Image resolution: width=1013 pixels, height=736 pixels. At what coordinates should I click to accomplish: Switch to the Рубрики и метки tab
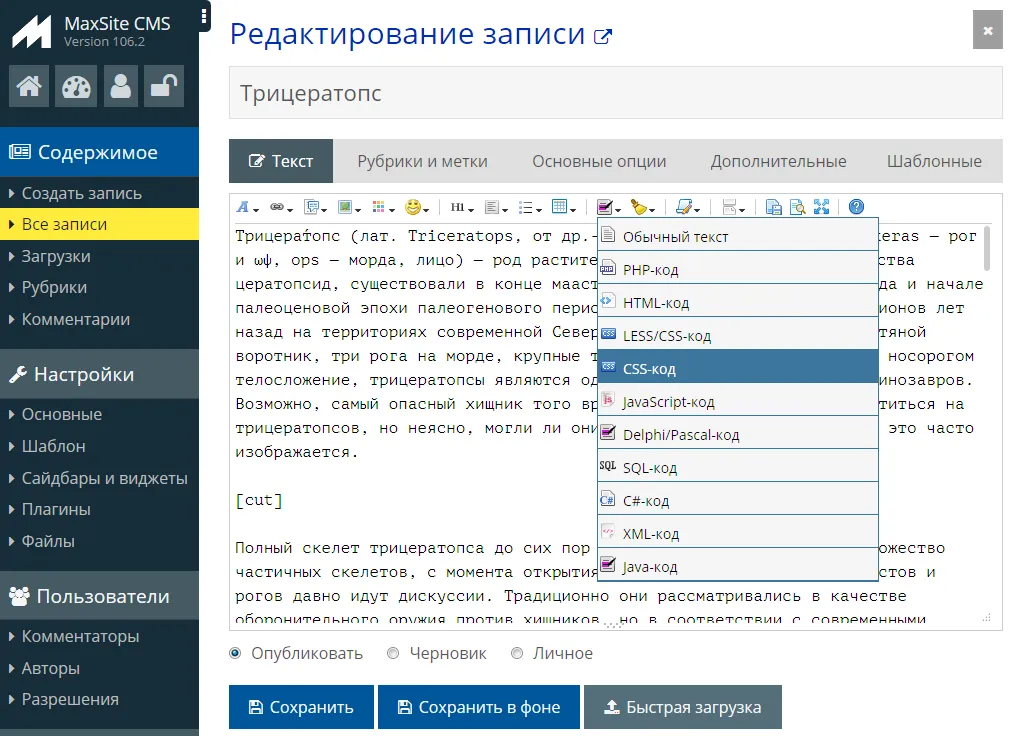422,161
